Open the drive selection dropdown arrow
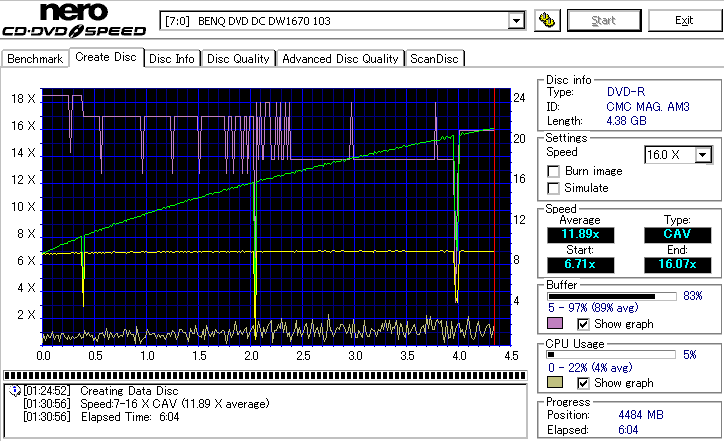724x441 pixels. [x=516, y=21]
